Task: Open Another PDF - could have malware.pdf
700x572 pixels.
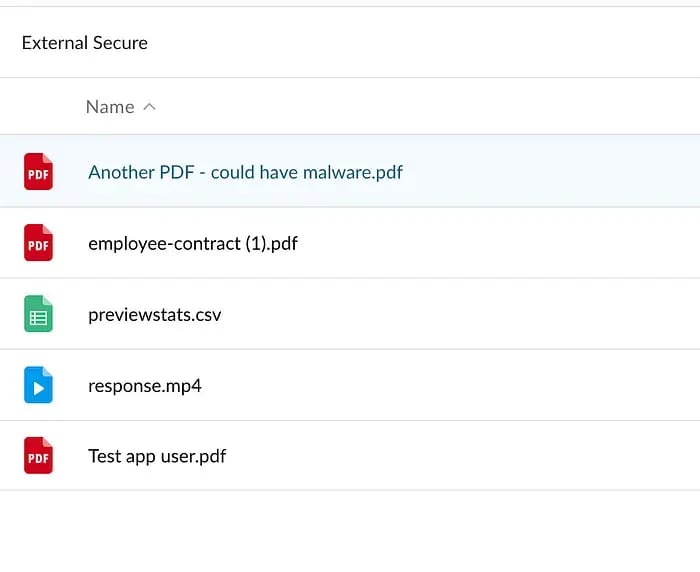Action: pos(245,172)
